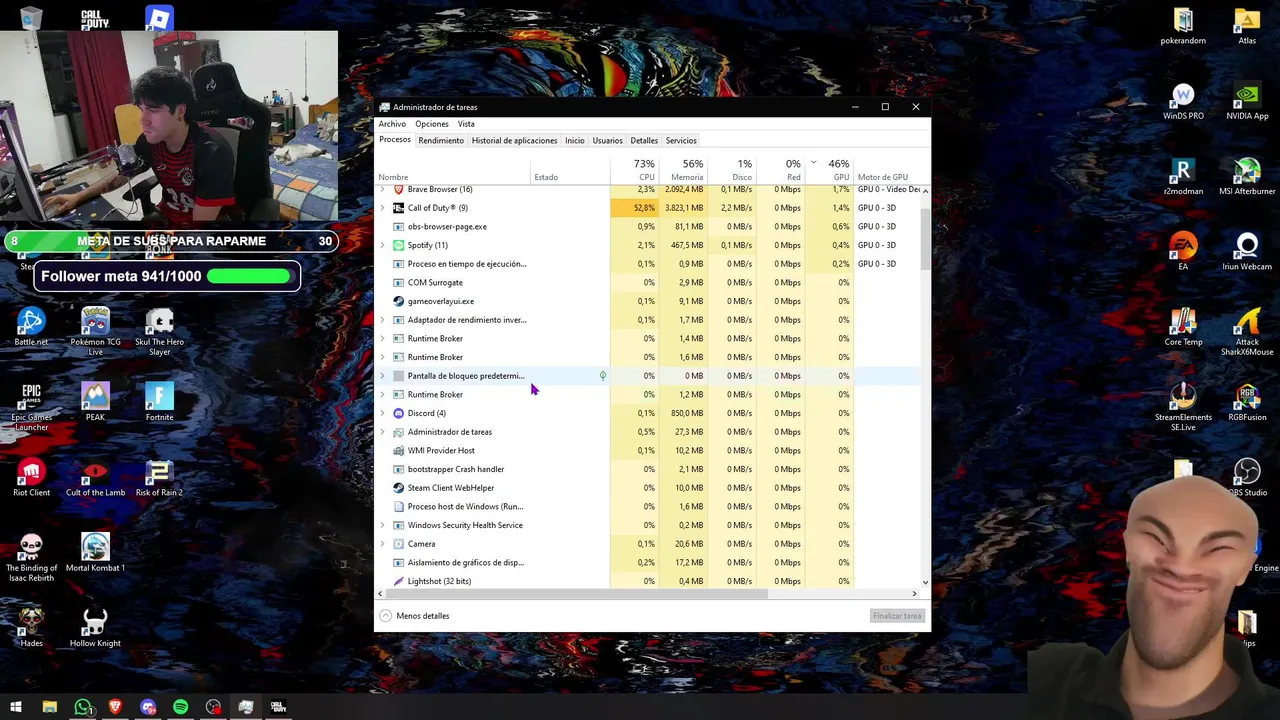Viewport: 1280px width, 720px height.
Task: Select the Fortnite desktop icon
Action: click(159, 402)
